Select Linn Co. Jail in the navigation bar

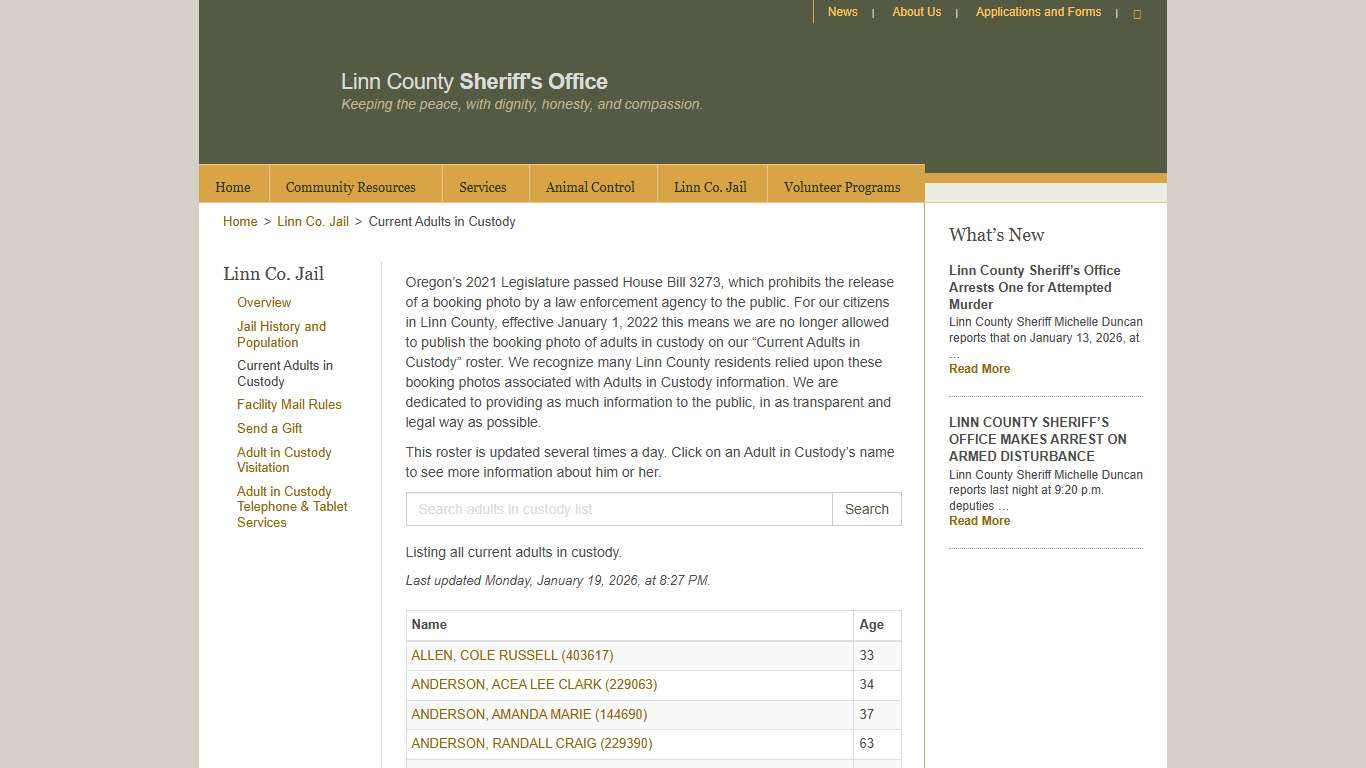coord(710,186)
